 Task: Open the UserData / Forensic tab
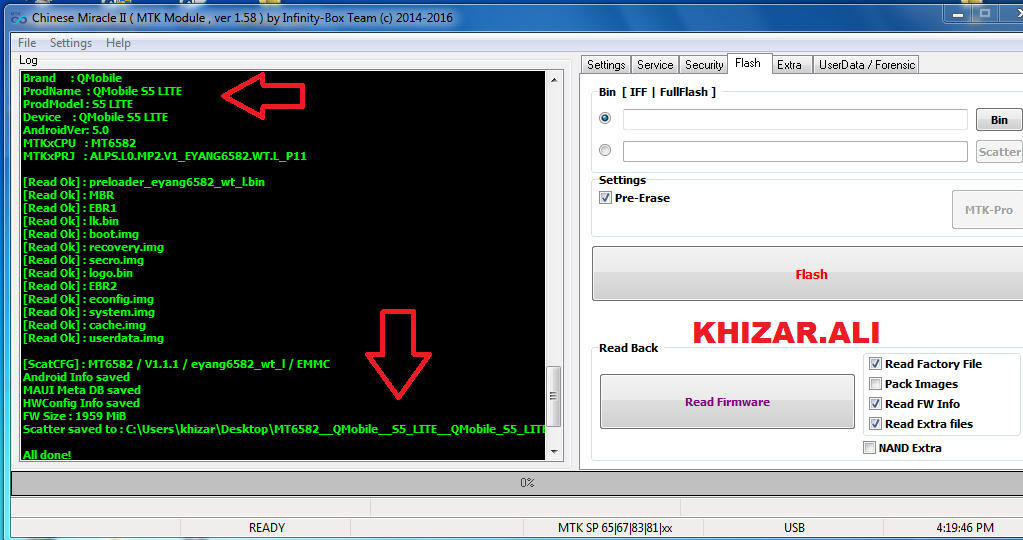tap(866, 65)
